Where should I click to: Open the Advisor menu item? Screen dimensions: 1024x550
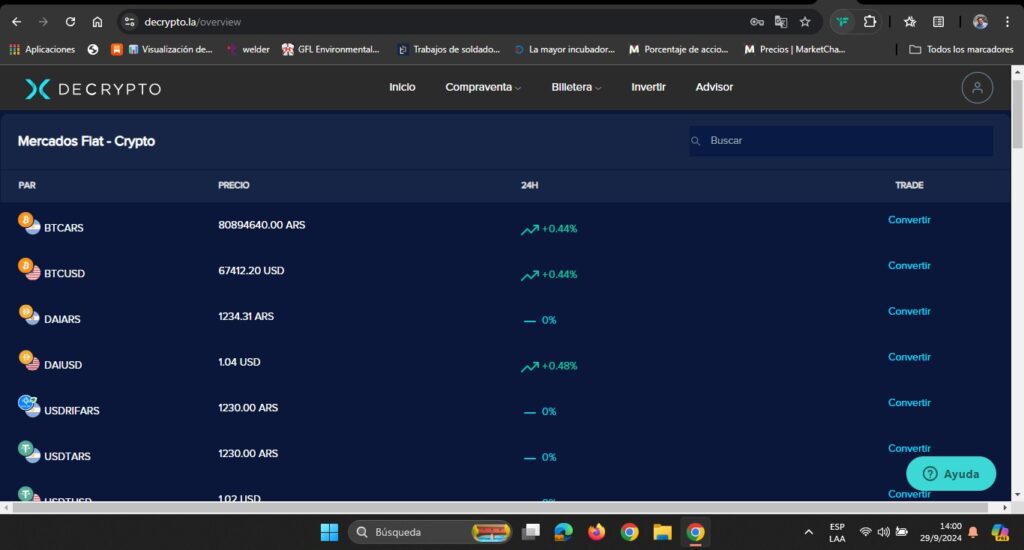(714, 88)
